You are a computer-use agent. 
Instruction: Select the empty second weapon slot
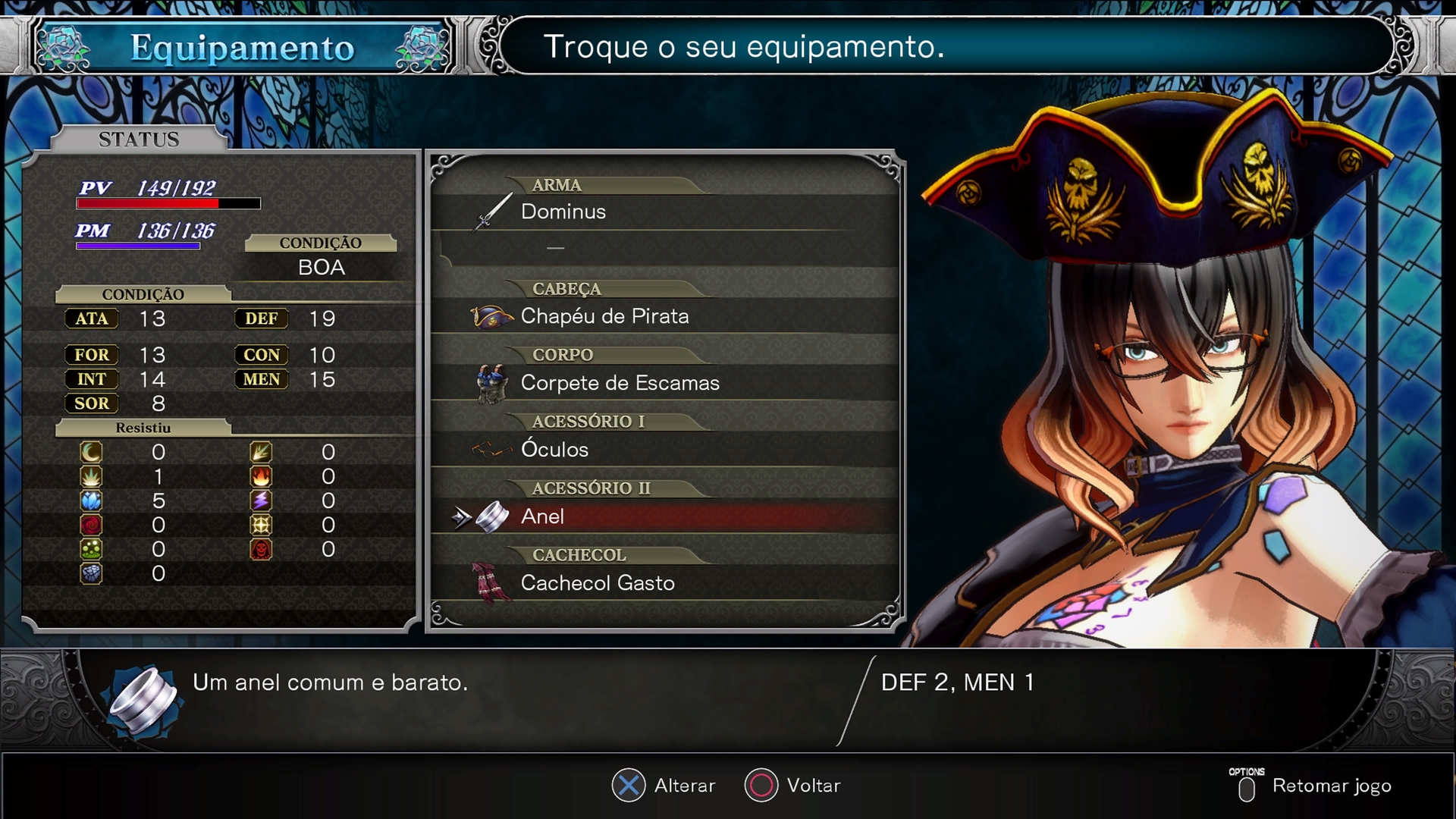coord(665,248)
